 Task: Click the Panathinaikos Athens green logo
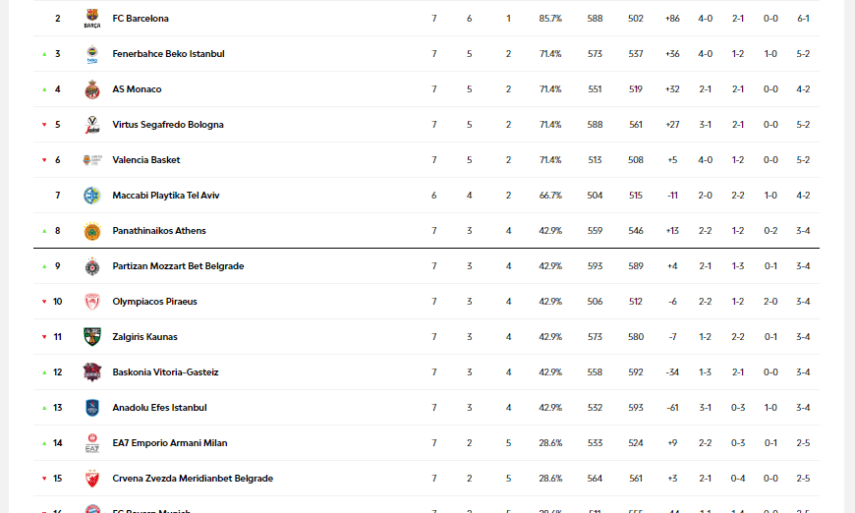pos(92,231)
